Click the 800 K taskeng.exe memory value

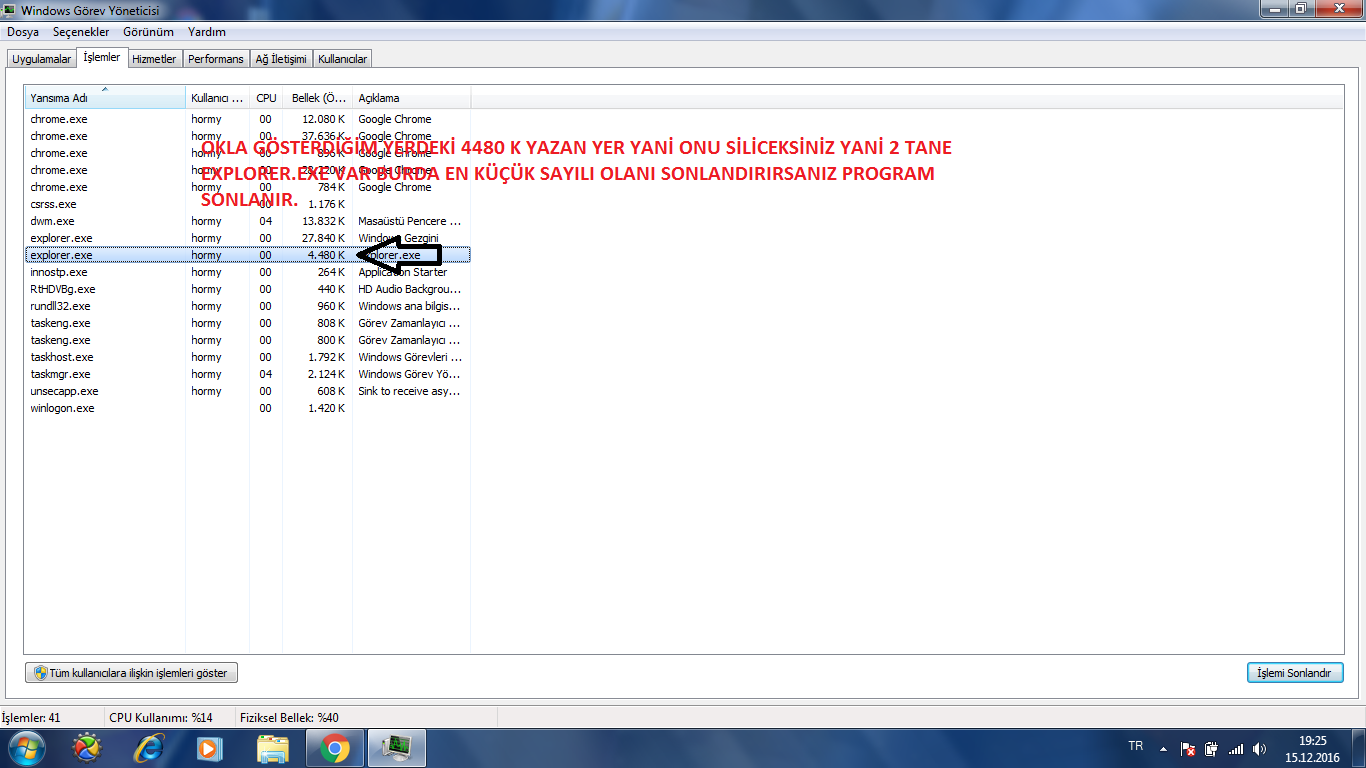pyautogui.click(x=333, y=340)
